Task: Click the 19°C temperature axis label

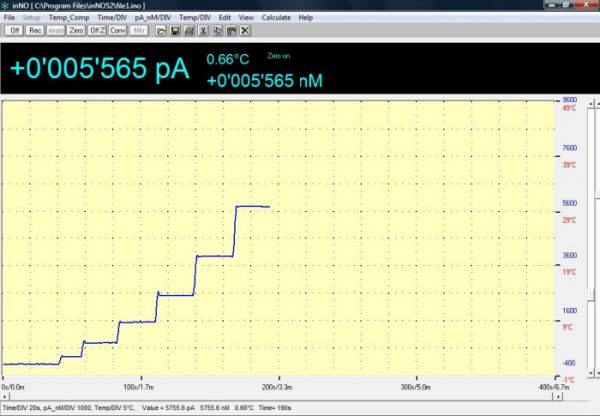Action: click(x=569, y=272)
